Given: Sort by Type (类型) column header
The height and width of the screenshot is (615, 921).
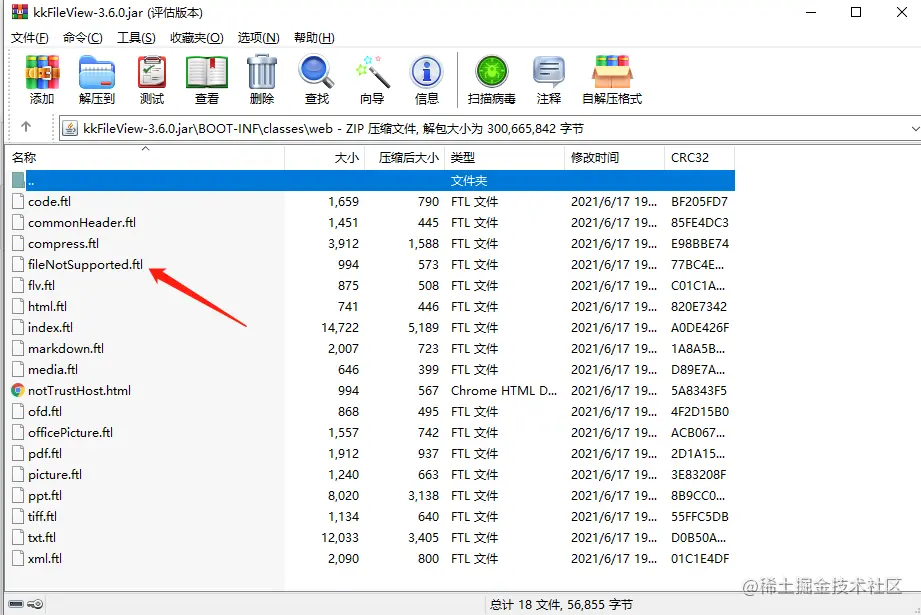Looking at the screenshot, I should point(505,157).
